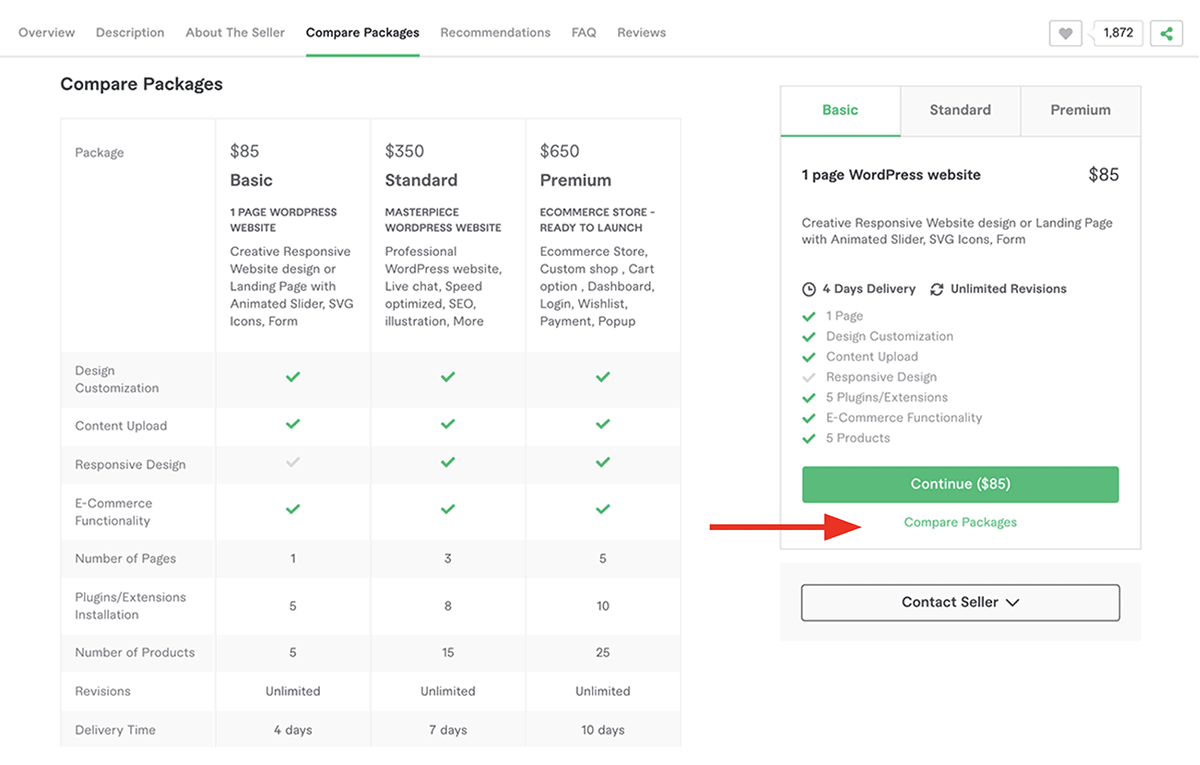This screenshot has height=765, width=1200.
Task: Click the Number of Products row label
Action: (135, 652)
